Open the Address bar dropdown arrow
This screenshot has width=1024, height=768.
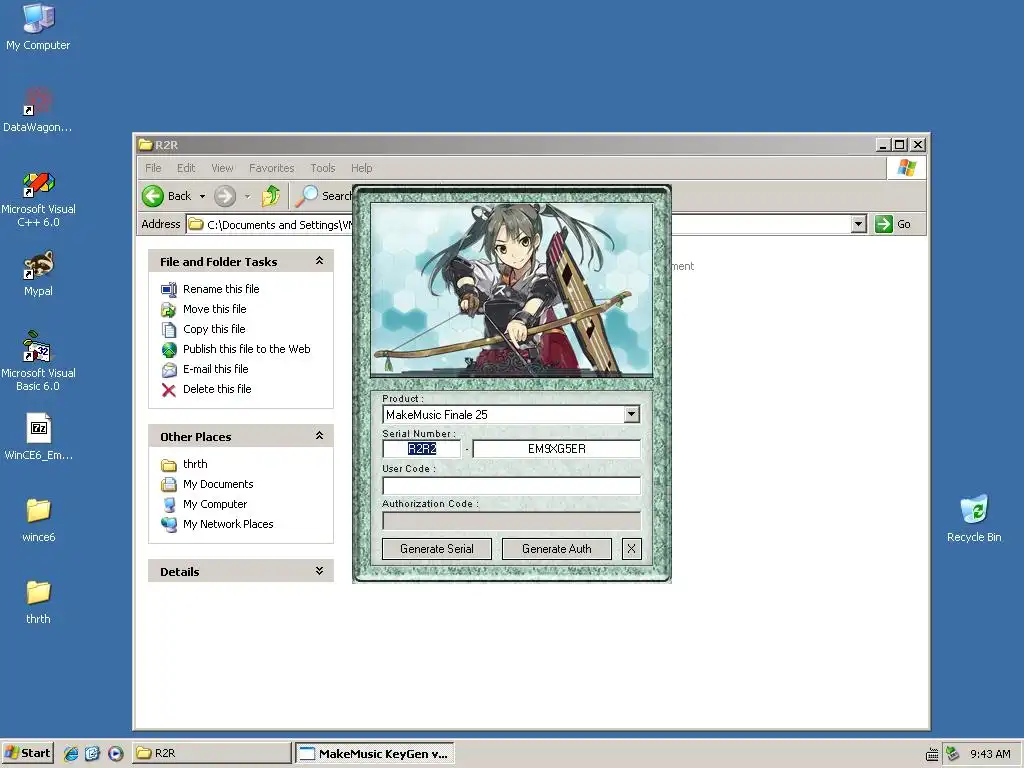pos(859,224)
